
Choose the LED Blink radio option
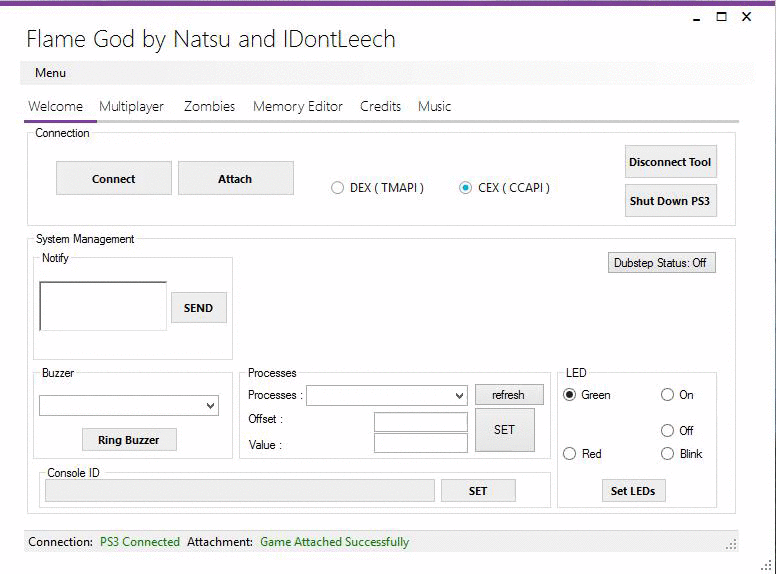pos(668,454)
